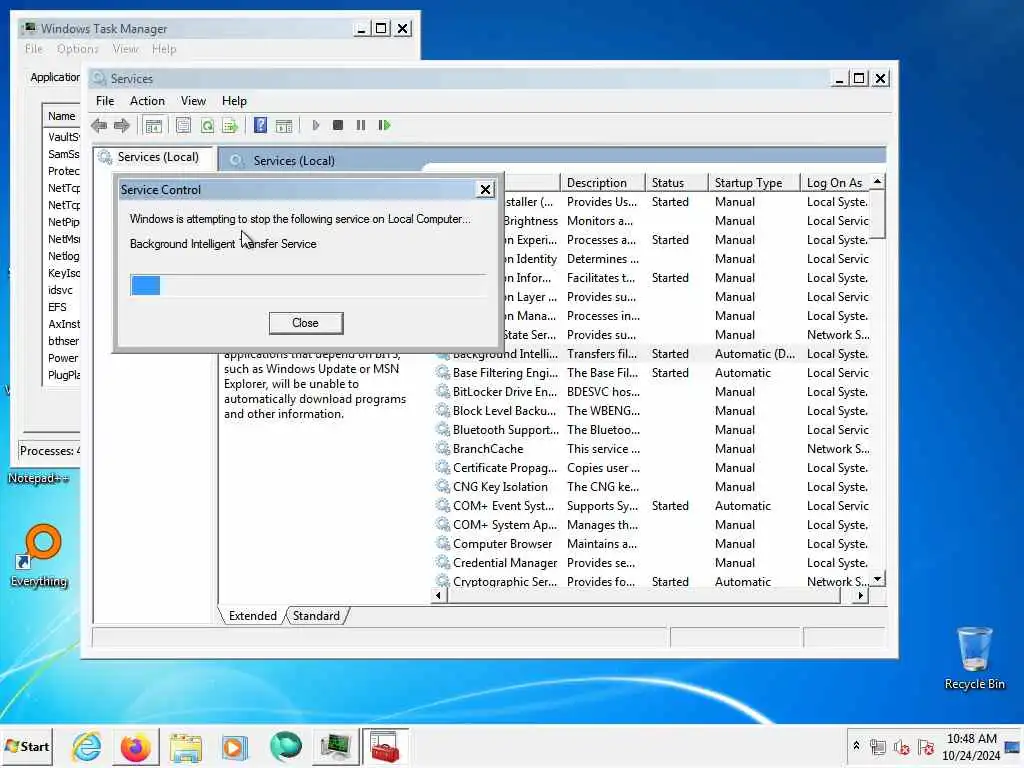This screenshot has height=768, width=1024.
Task: Click the Refresh toolbar icon
Action: click(207, 125)
